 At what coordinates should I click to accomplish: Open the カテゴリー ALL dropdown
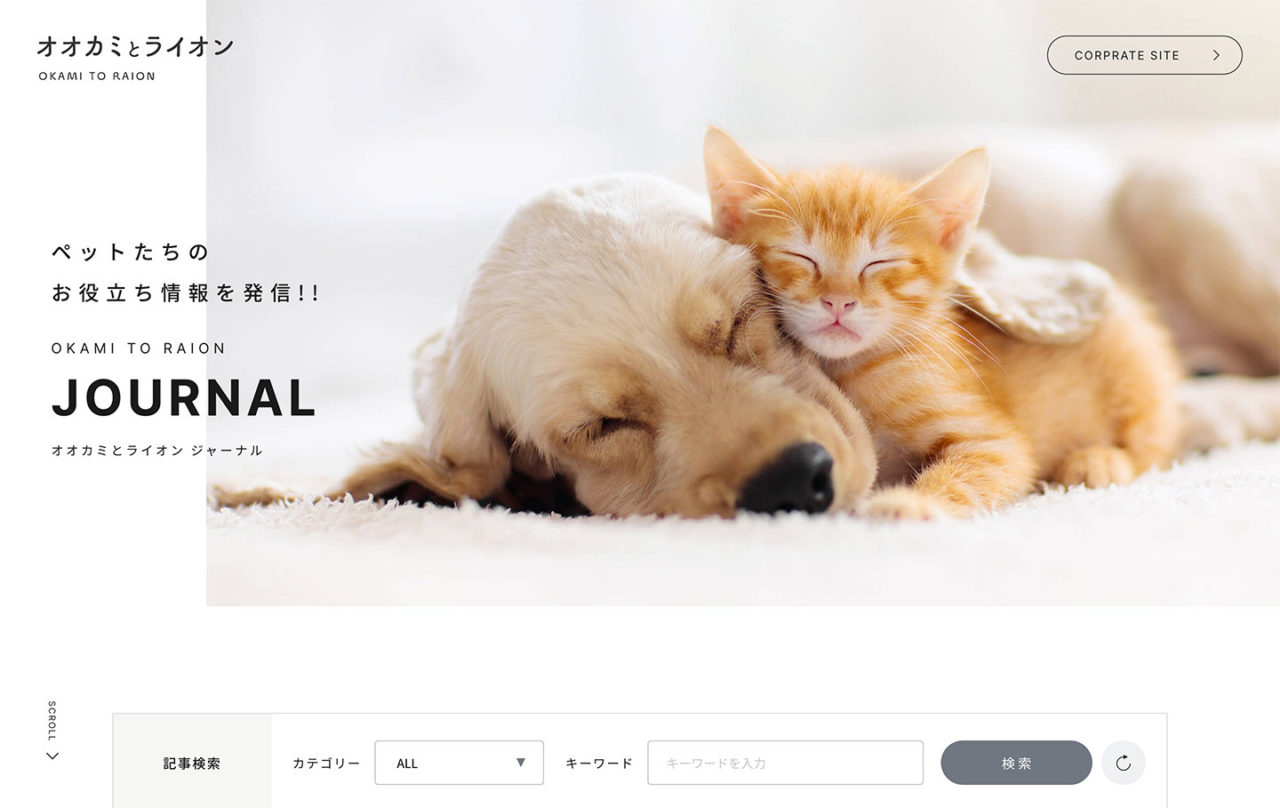tap(459, 763)
